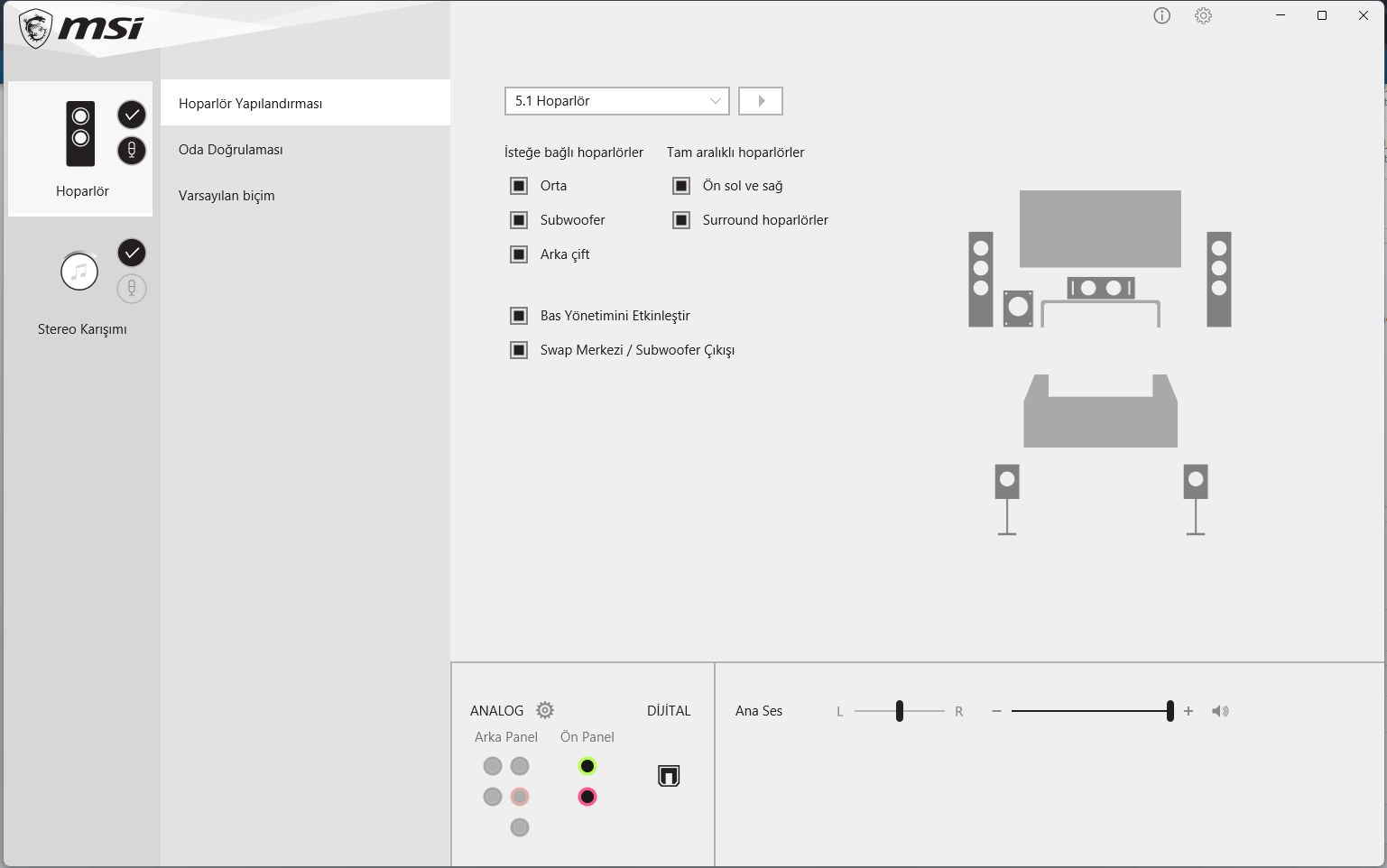Click the Stereo Karışımı device label
This screenshot has height=868, width=1387.
[x=82, y=329]
